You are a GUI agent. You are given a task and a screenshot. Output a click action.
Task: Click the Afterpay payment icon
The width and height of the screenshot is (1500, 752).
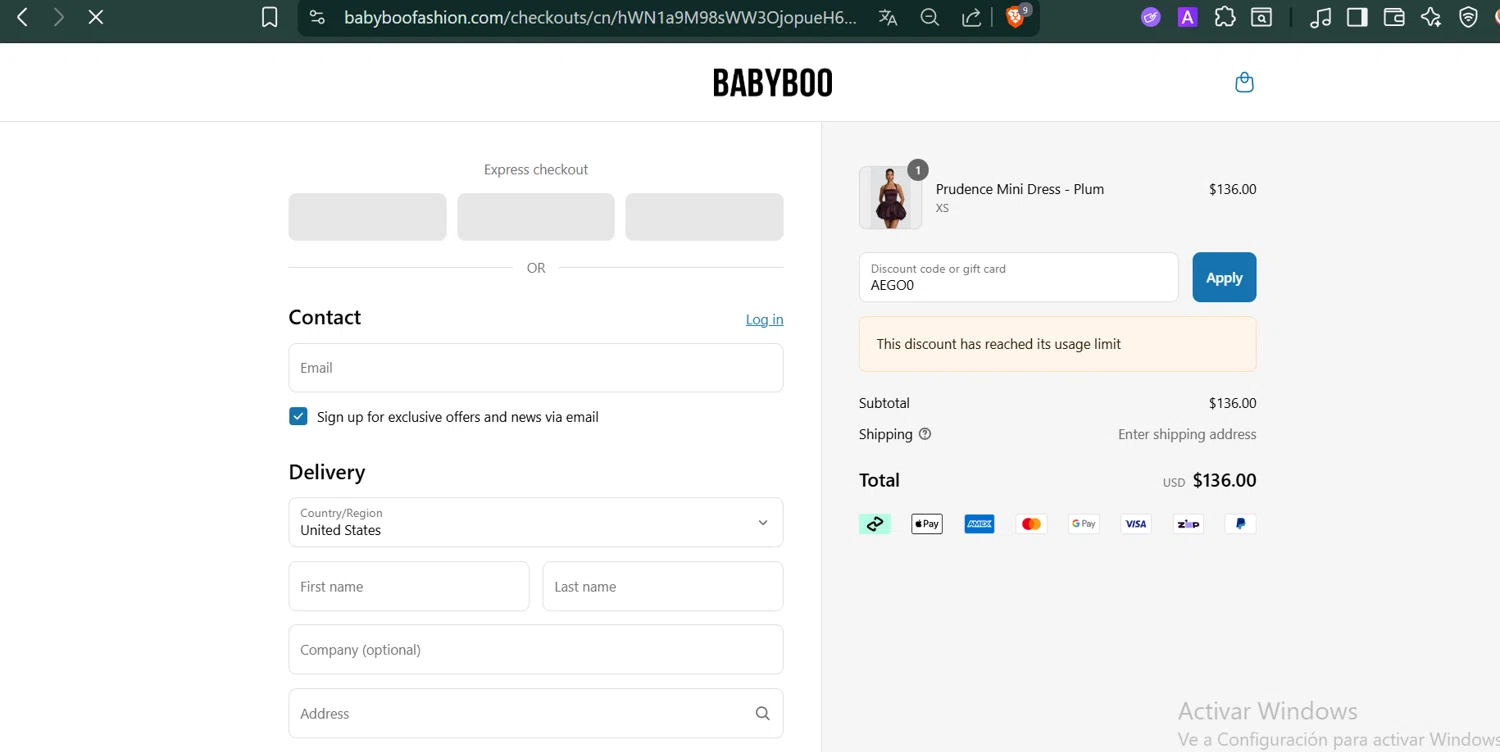coord(875,524)
